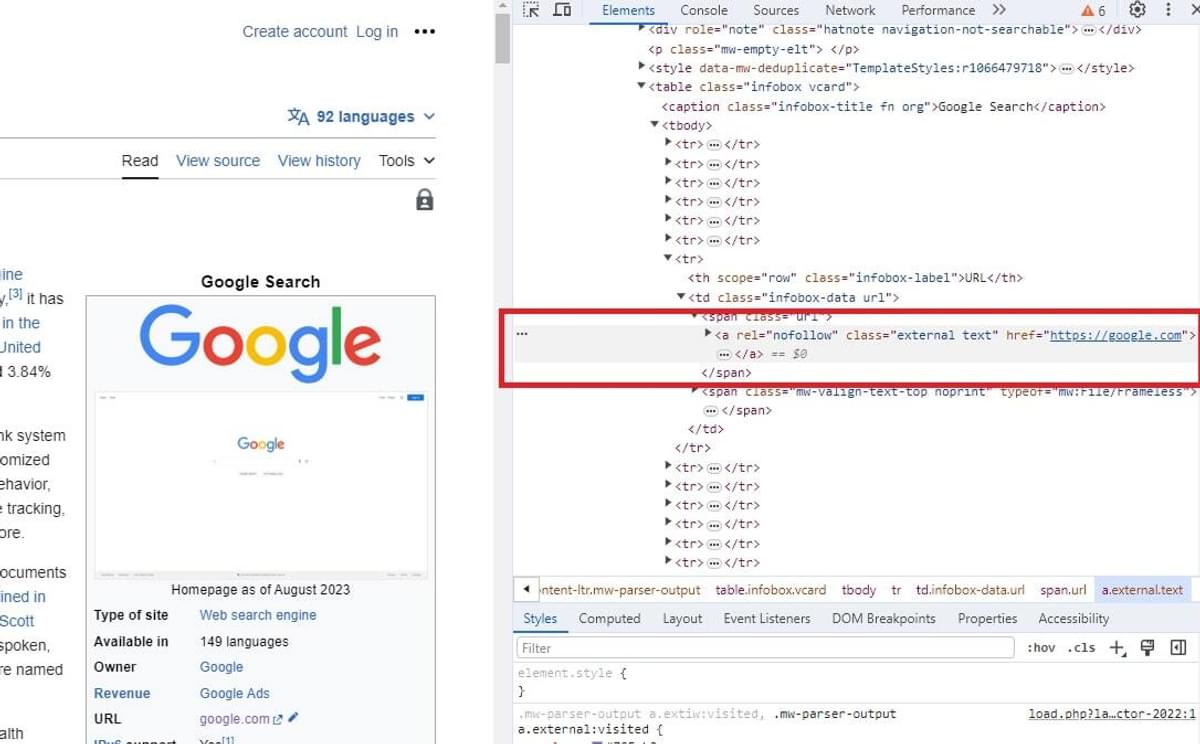Select table.infobox.vcard in the breadcrumb

pos(771,590)
